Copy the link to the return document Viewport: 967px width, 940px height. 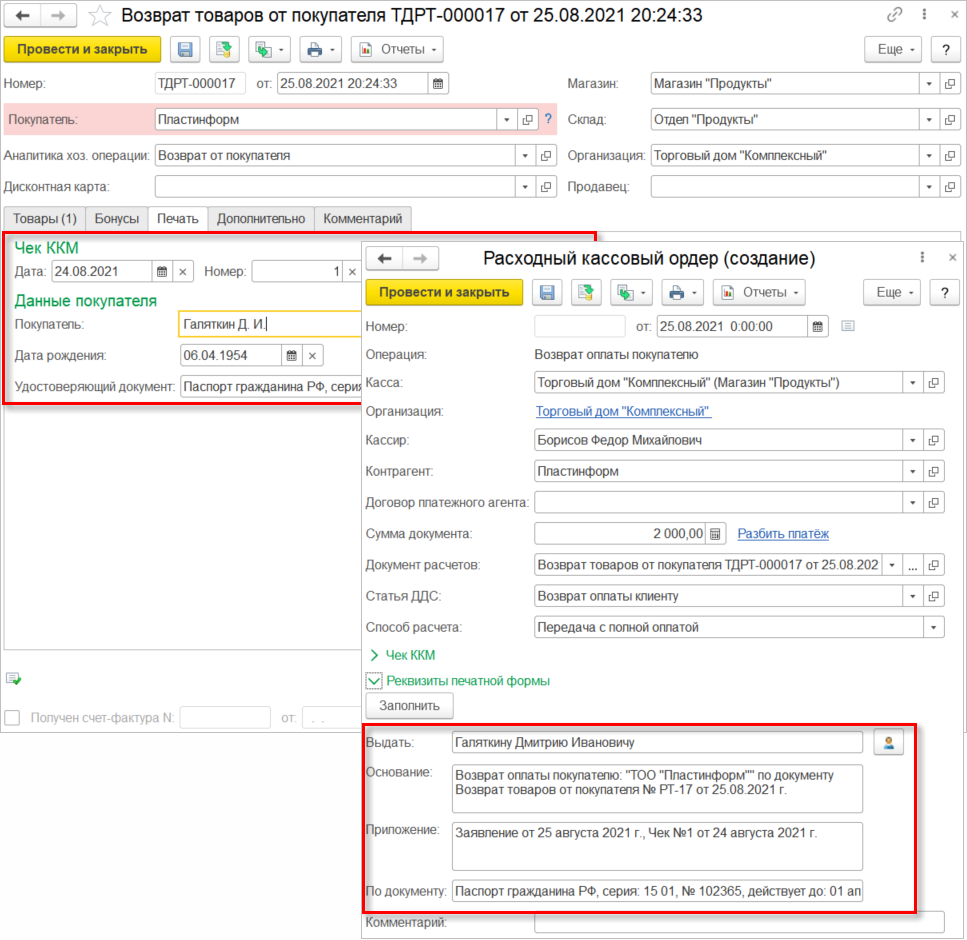point(894,15)
